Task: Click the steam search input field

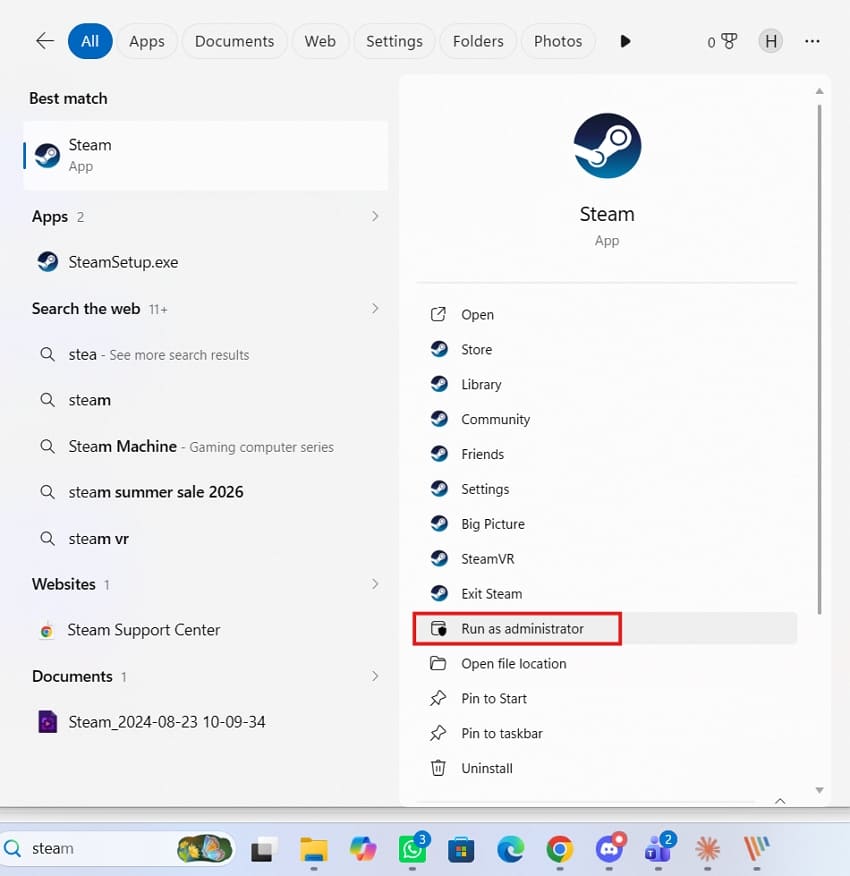Action: [x=117, y=849]
